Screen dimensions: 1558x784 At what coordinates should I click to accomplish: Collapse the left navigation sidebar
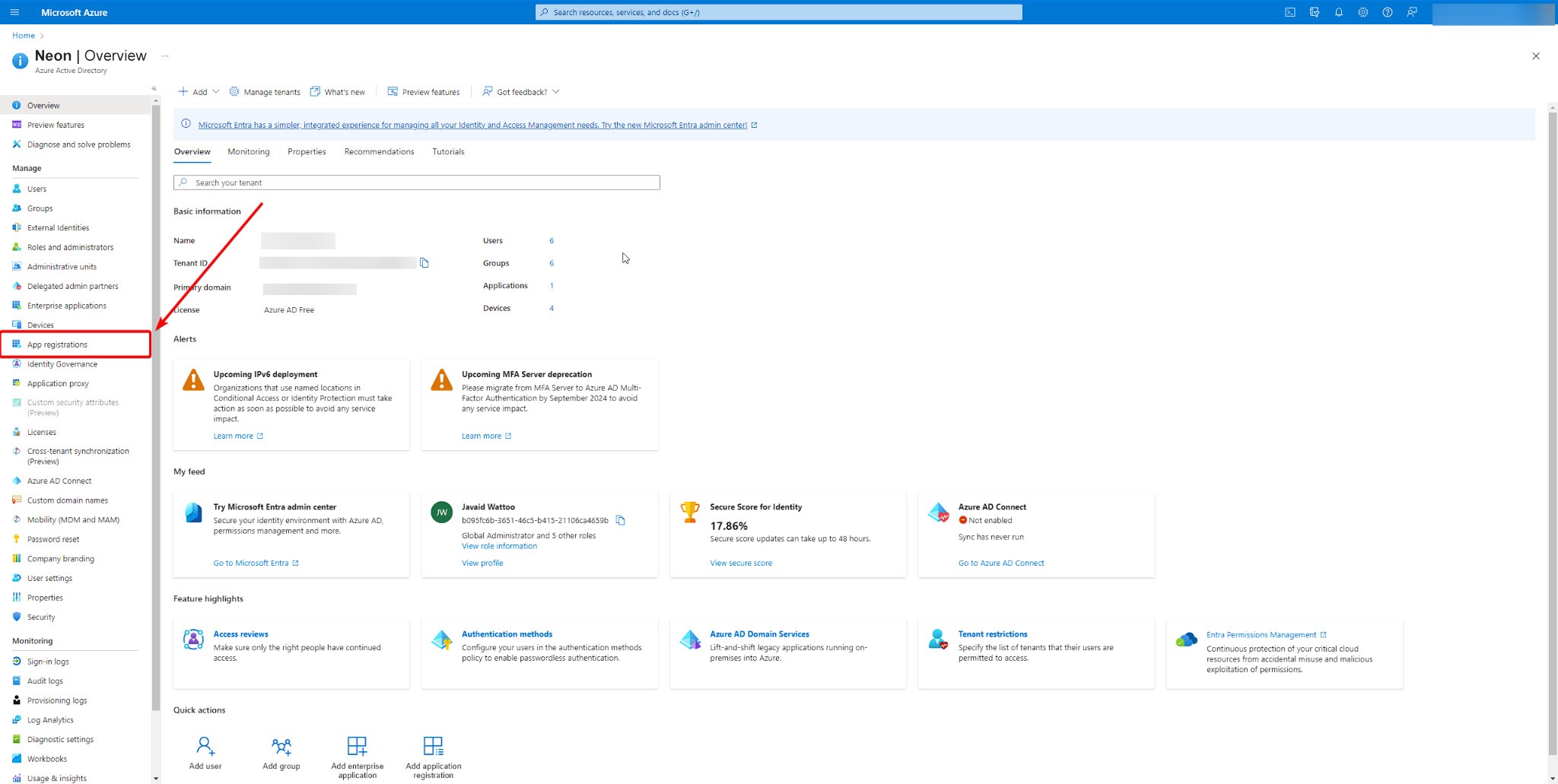tap(154, 88)
